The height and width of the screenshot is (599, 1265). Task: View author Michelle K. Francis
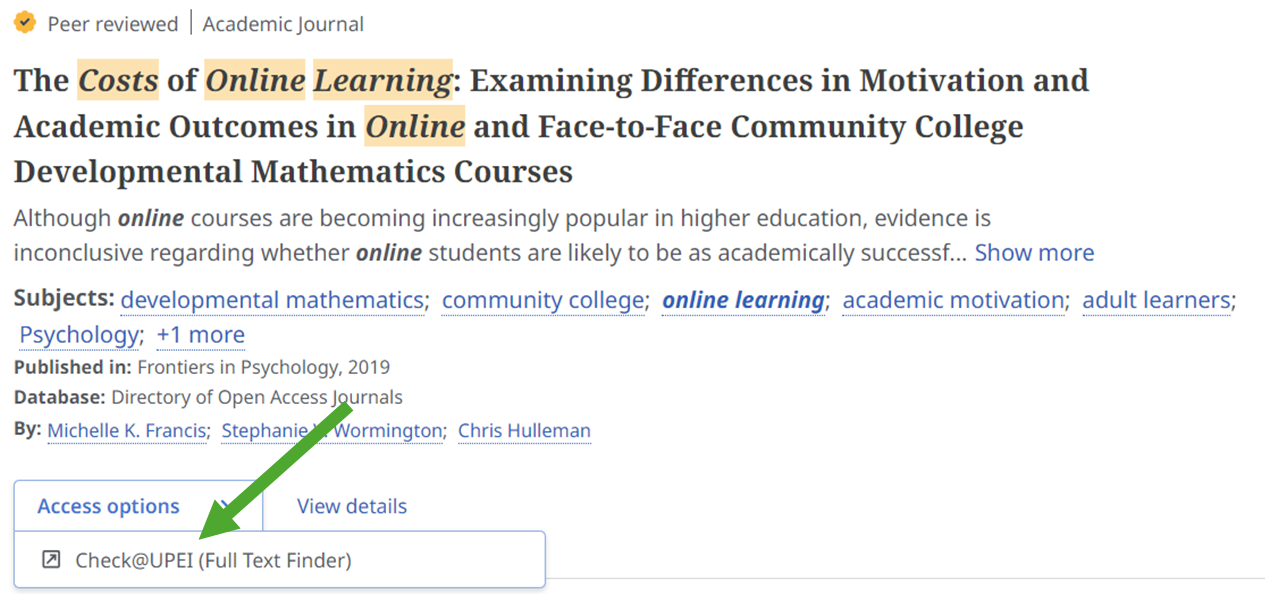(127, 430)
